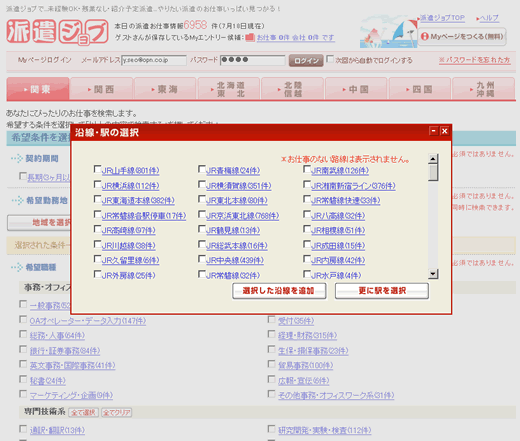
Task: Close the 沿線・駅の選択 dialog
Action: click(444, 131)
